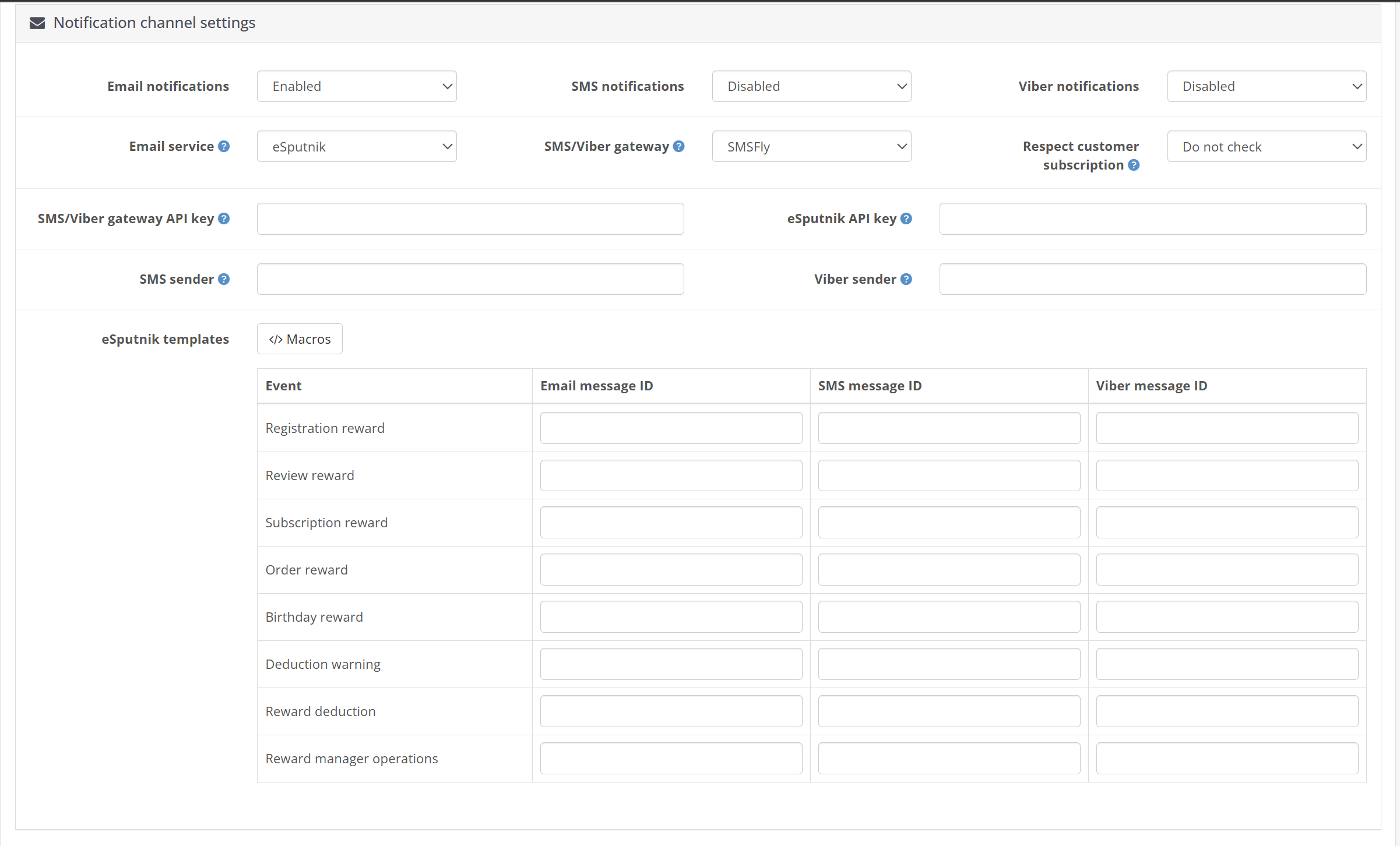1400x846 pixels.
Task: Click the SMS/Viber gateway API key help icon
Action: (224, 218)
